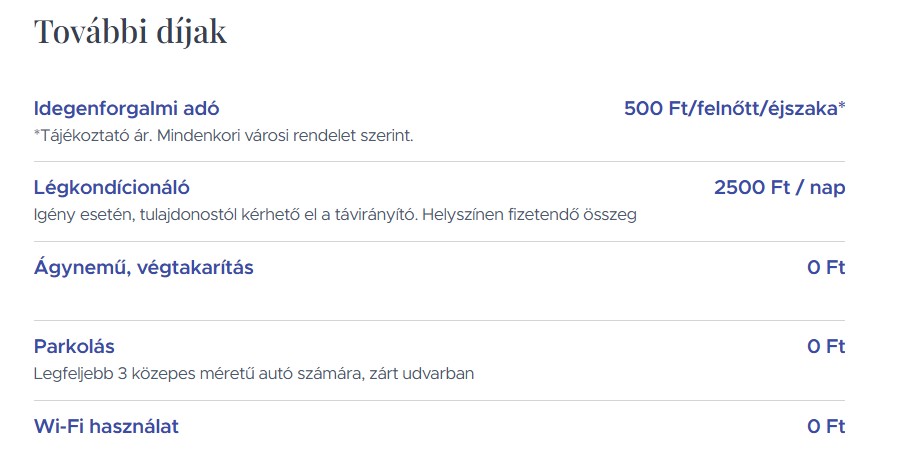Click the asterisk after the tourist tax price
The height and width of the screenshot is (473, 902).
842,106
